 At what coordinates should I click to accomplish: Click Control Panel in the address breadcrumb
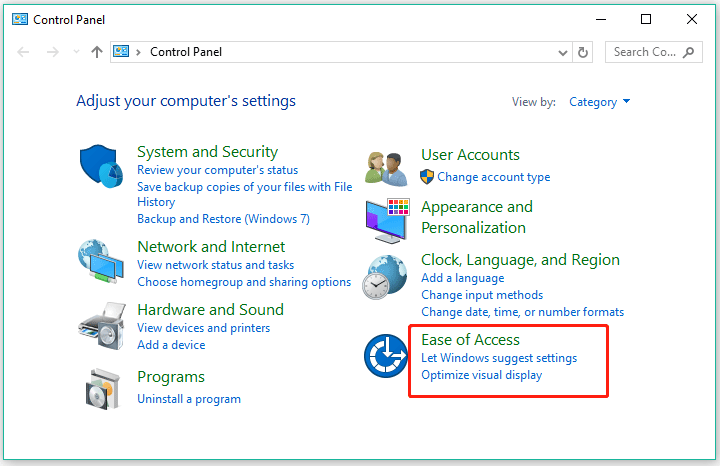pos(186,52)
